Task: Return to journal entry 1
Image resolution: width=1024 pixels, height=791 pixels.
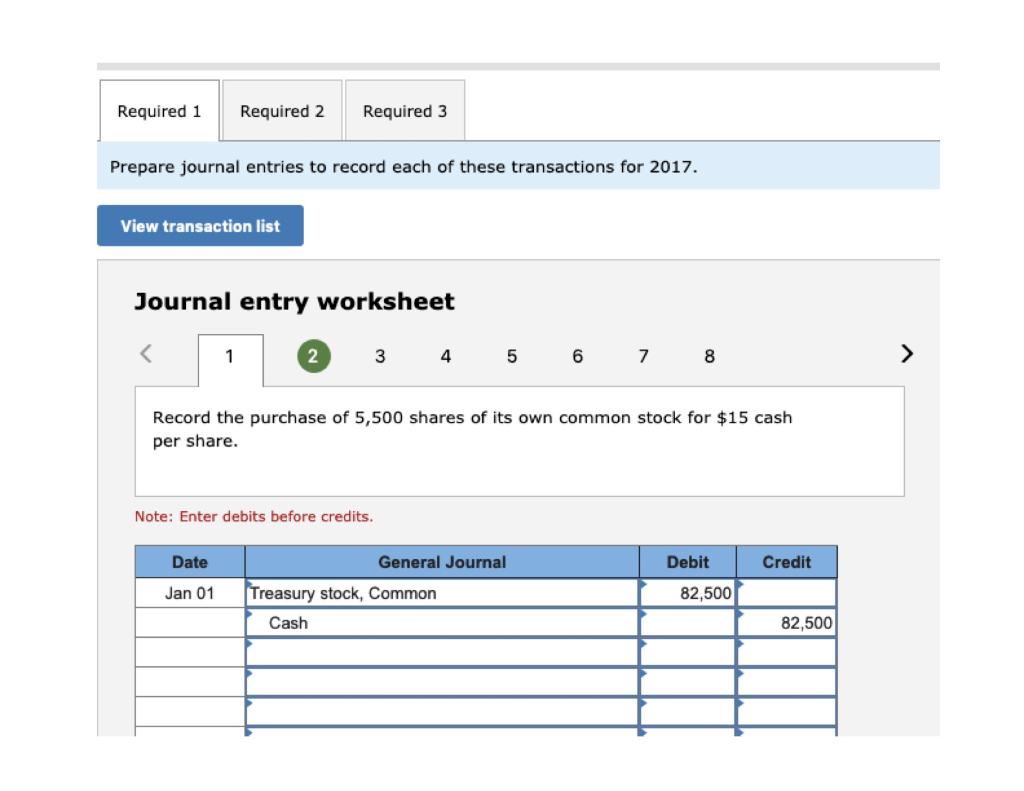Action: [230, 356]
